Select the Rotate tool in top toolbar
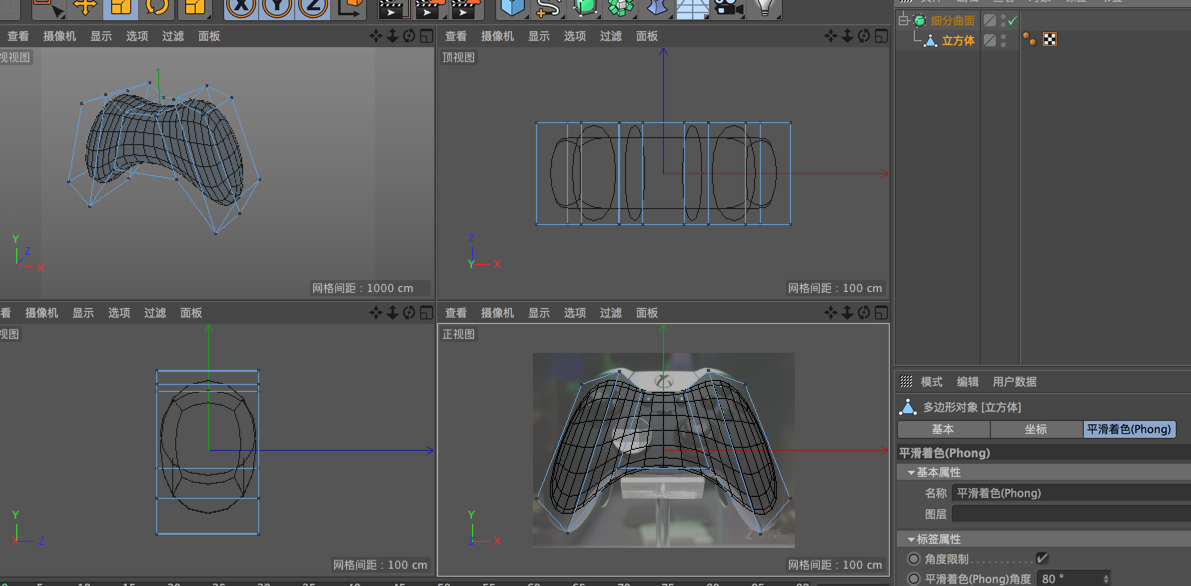Viewport: 1191px width, 586px height. click(157, 7)
